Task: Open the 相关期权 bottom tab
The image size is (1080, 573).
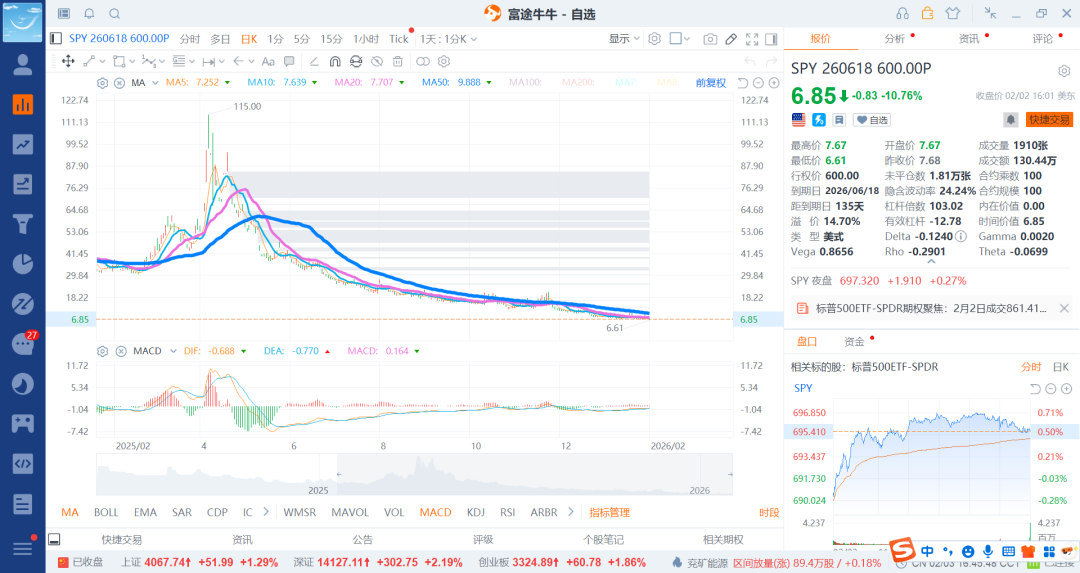Action: pyautogui.click(x=723, y=540)
